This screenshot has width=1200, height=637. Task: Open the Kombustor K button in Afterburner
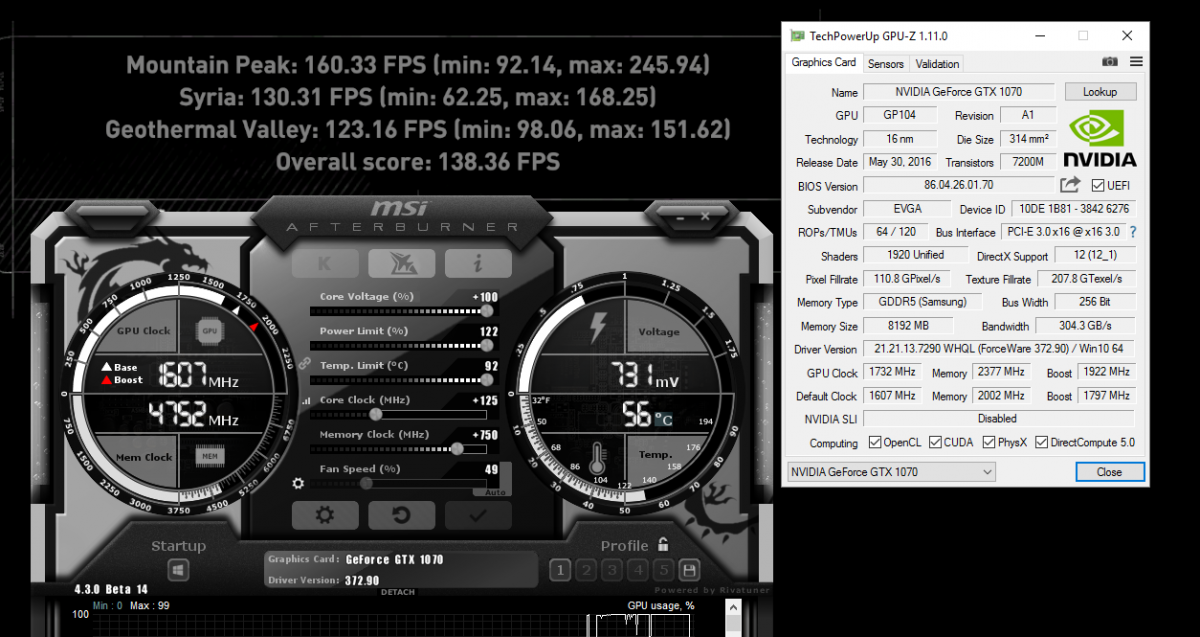point(325,263)
